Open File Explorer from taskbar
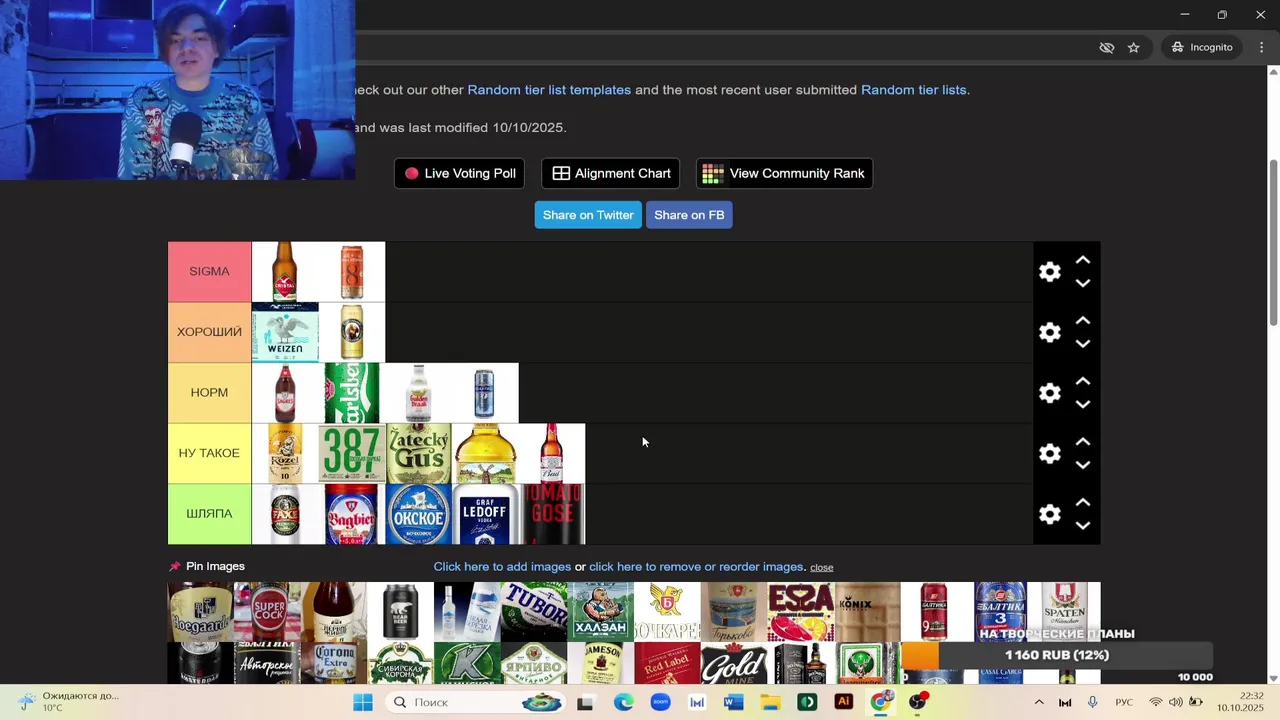This screenshot has width=1280, height=720. (x=770, y=702)
